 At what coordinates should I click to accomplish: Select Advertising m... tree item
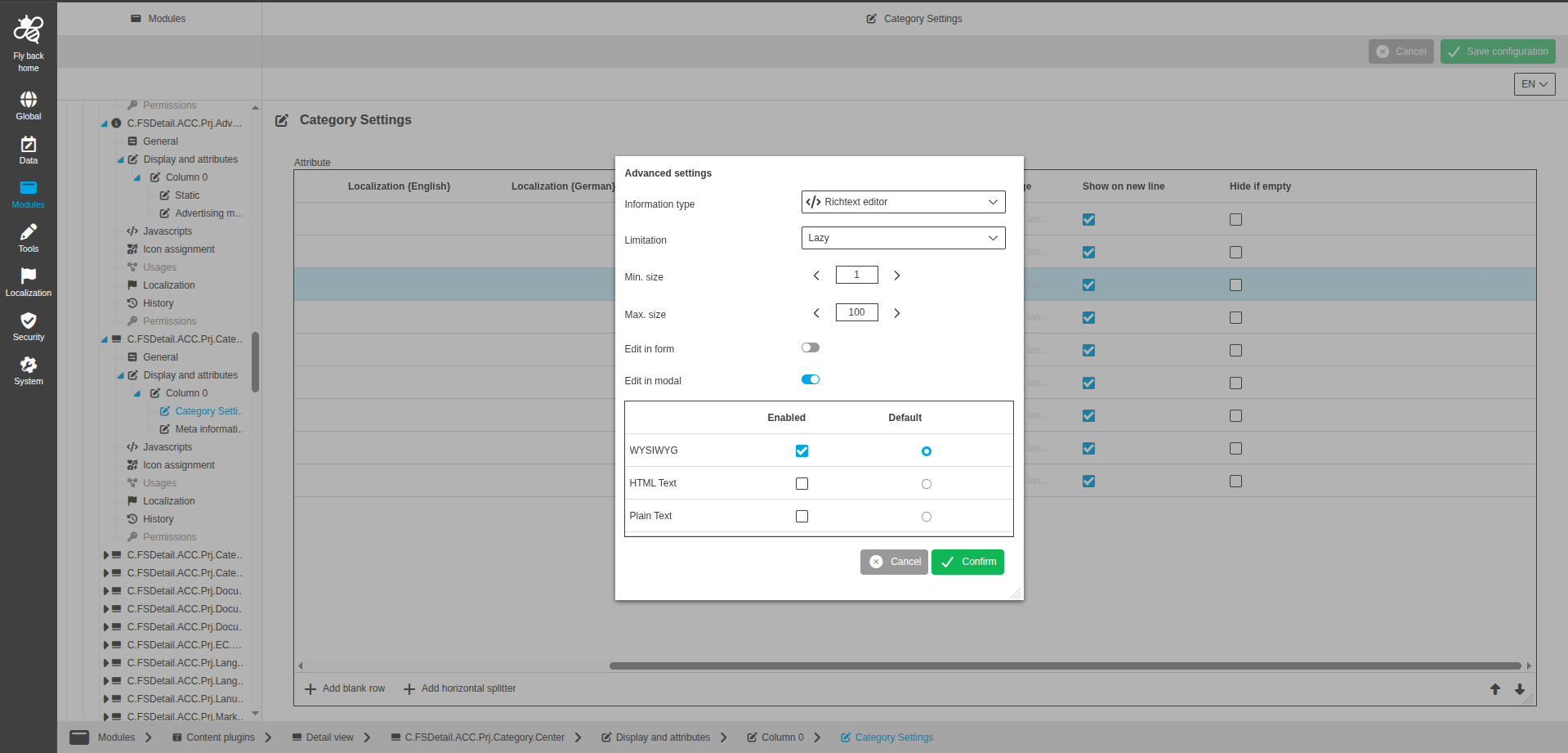(208, 213)
